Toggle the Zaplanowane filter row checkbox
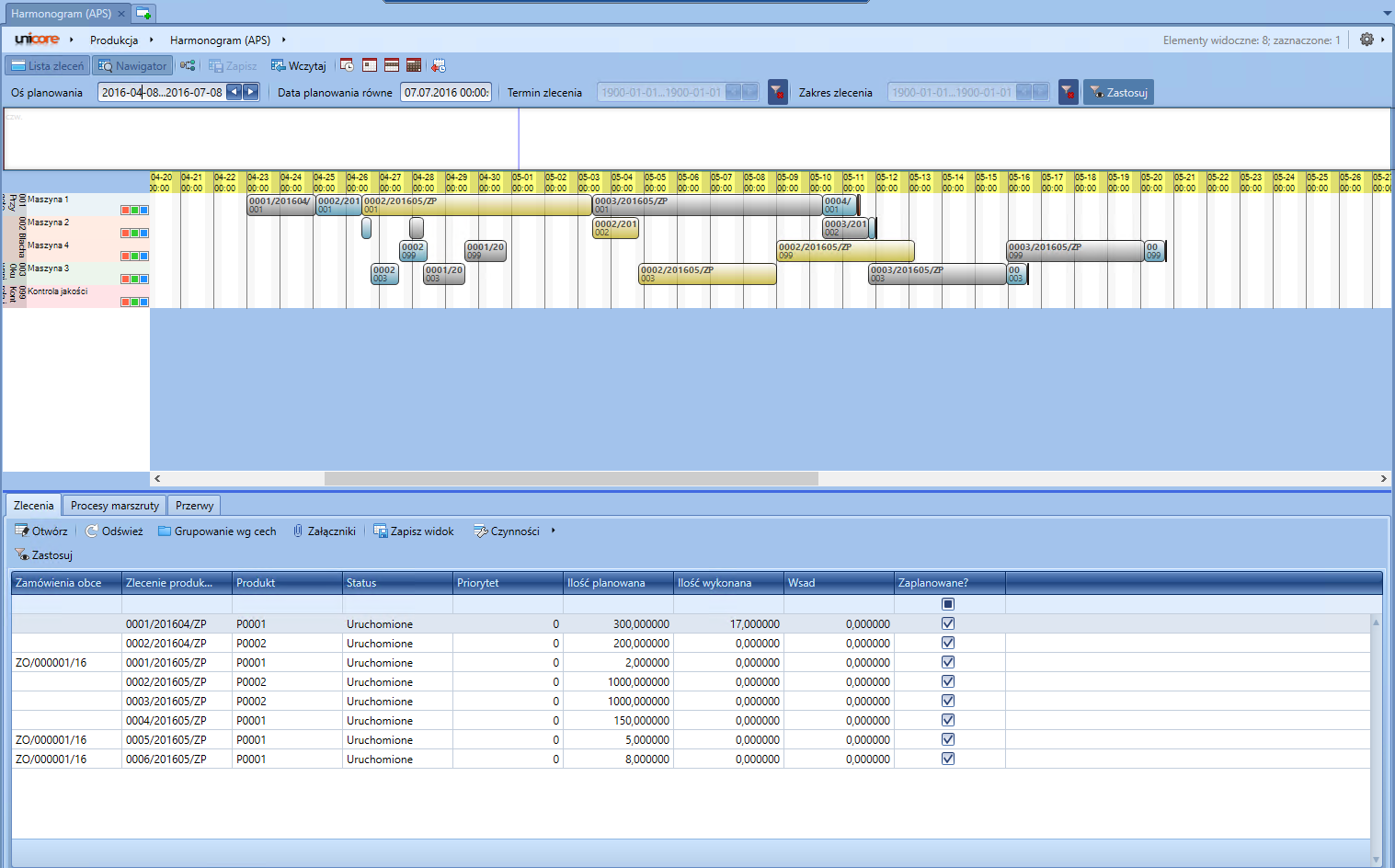The width and height of the screenshot is (1395, 868). tap(948, 604)
